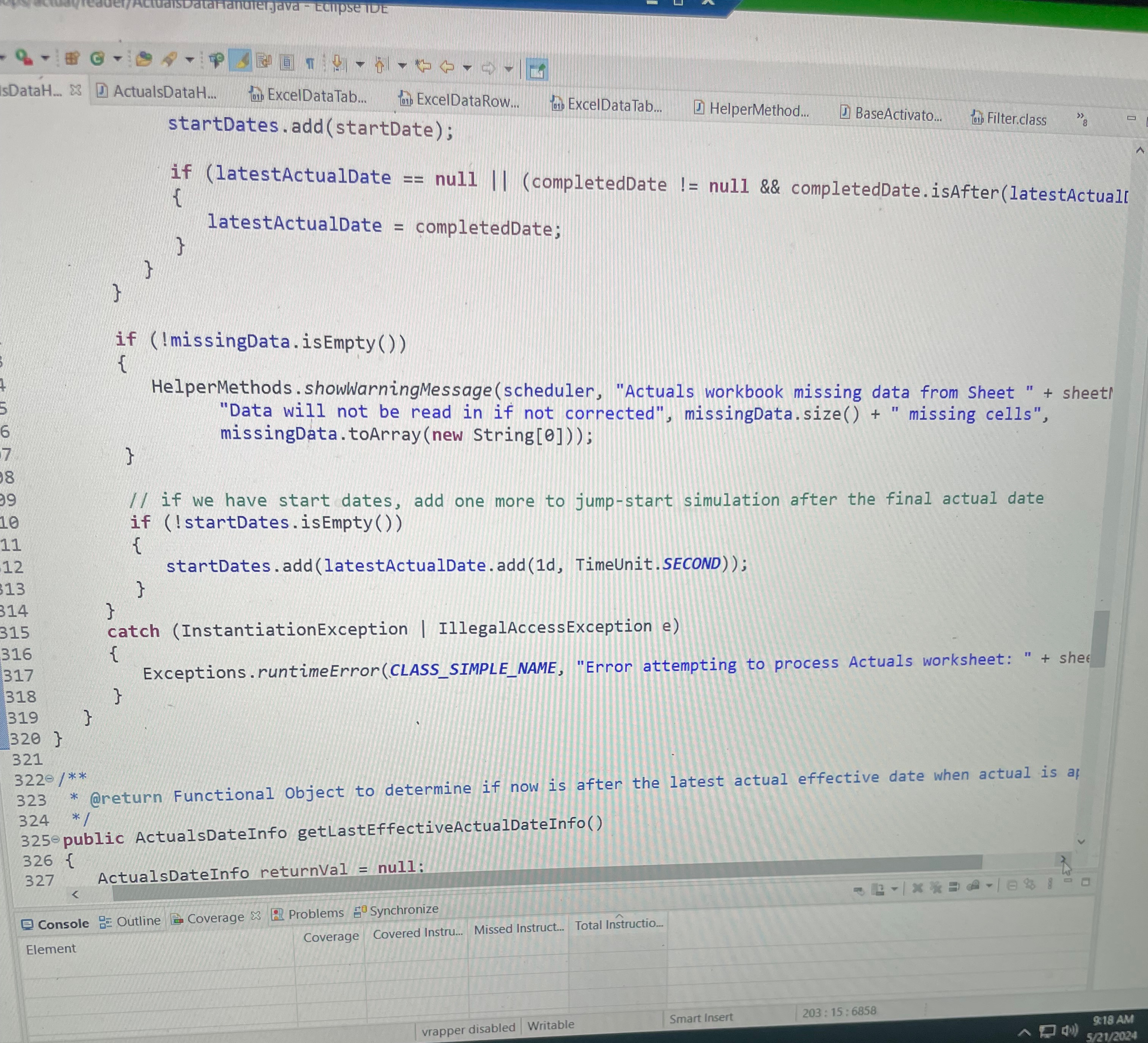
Task: Click the New Java Package icon
Action: (x=72, y=58)
